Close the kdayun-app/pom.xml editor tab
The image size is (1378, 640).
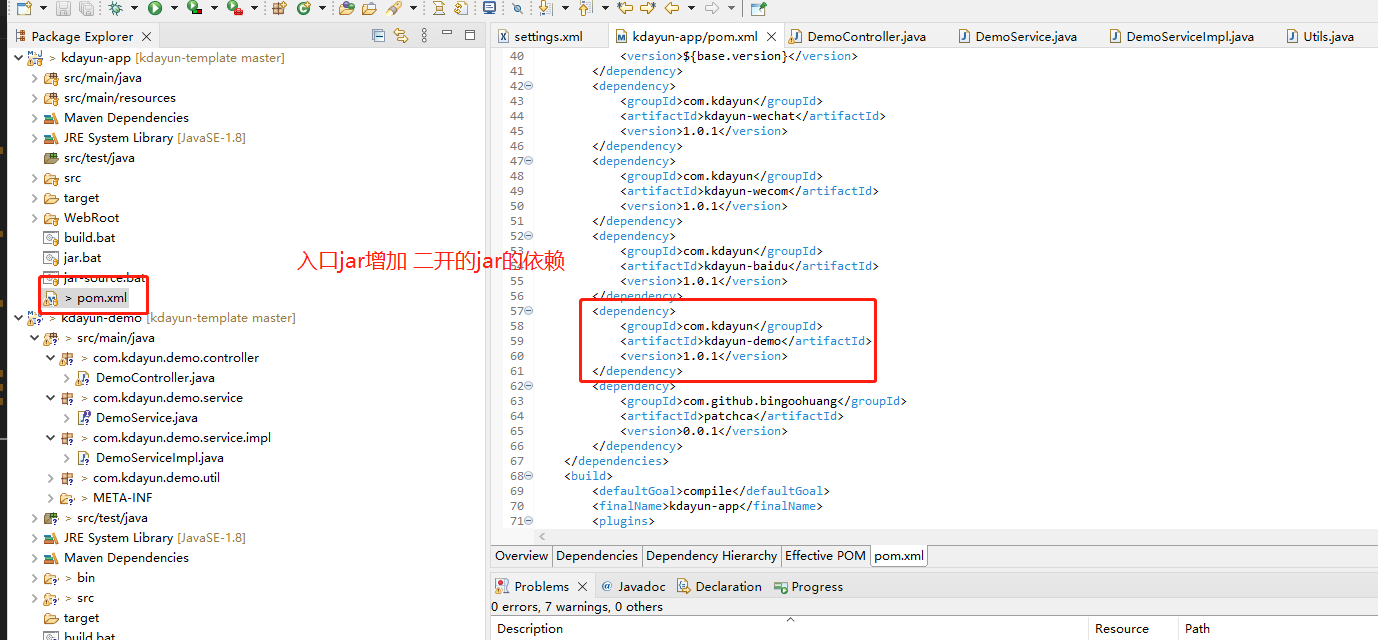771,37
